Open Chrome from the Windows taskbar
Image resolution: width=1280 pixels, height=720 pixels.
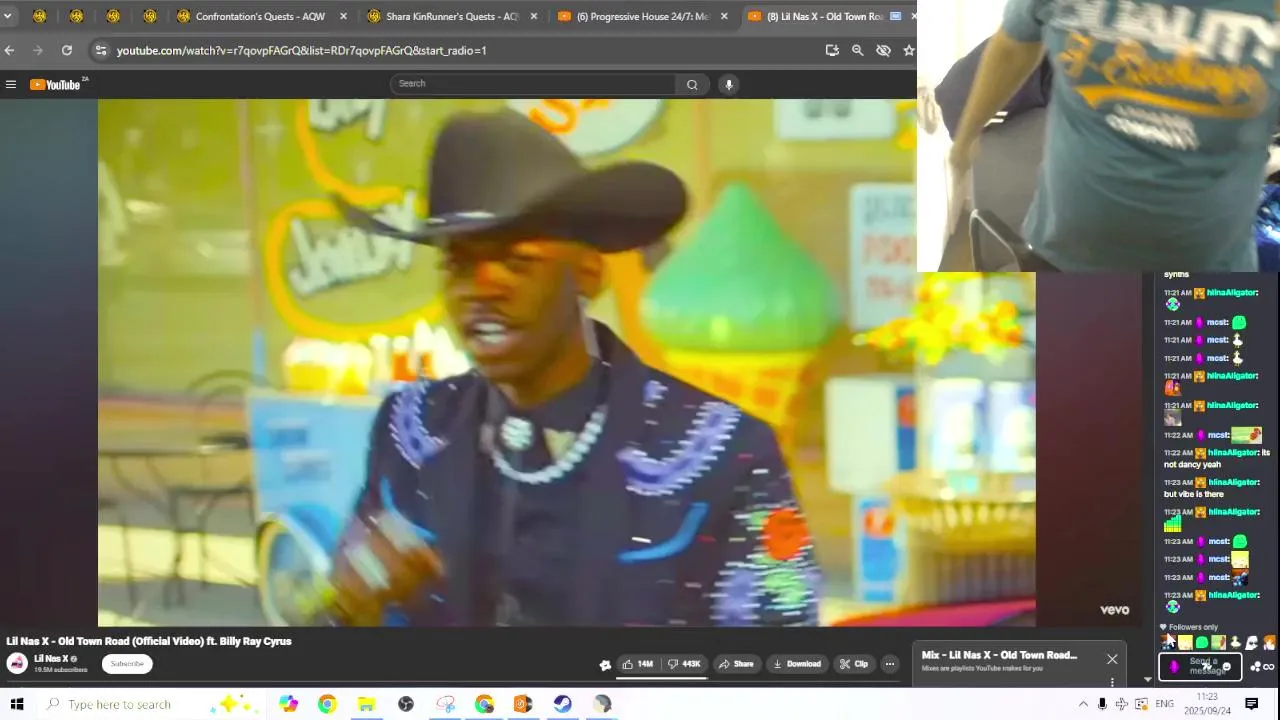click(327, 704)
